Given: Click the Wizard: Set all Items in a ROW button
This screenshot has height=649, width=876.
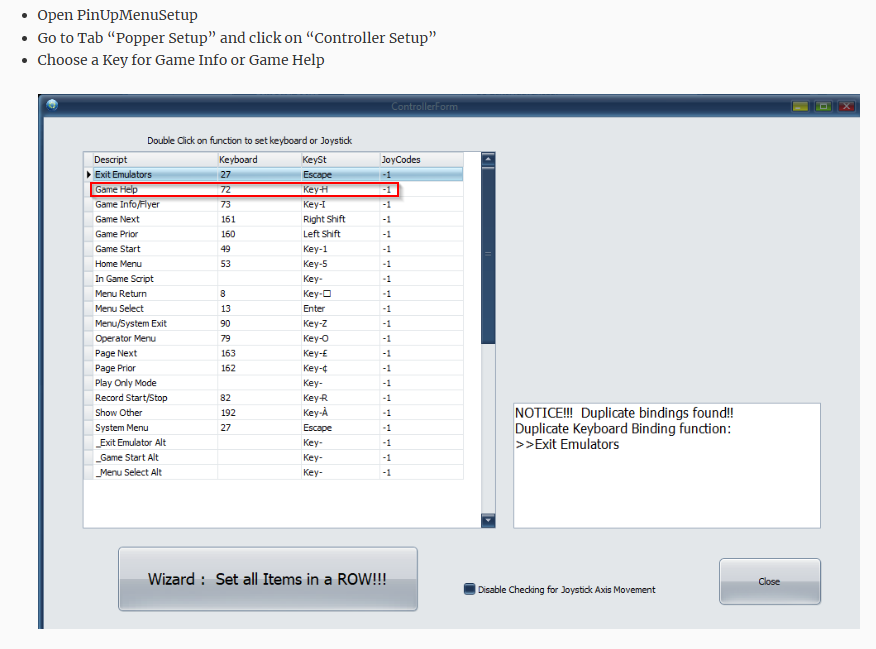Looking at the screenshot, I should 268,579.
